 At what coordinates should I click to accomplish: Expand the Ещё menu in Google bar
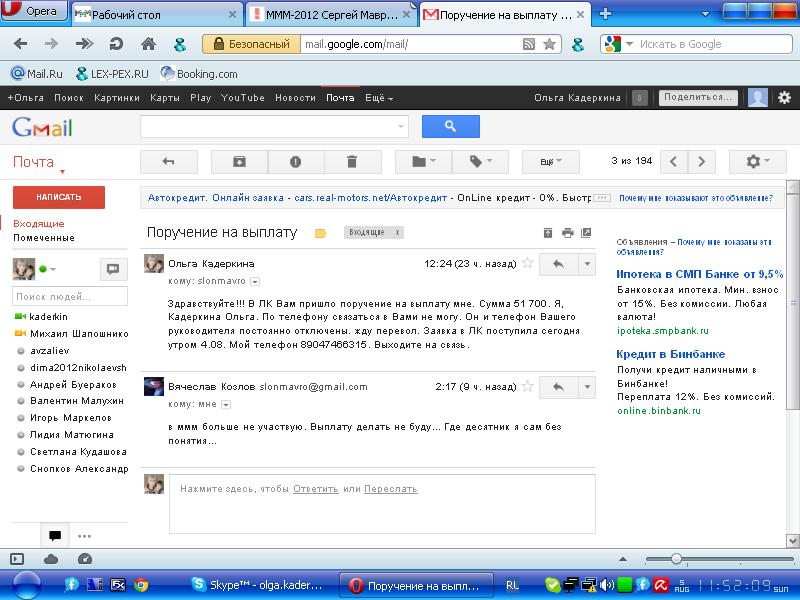[379, 98]
